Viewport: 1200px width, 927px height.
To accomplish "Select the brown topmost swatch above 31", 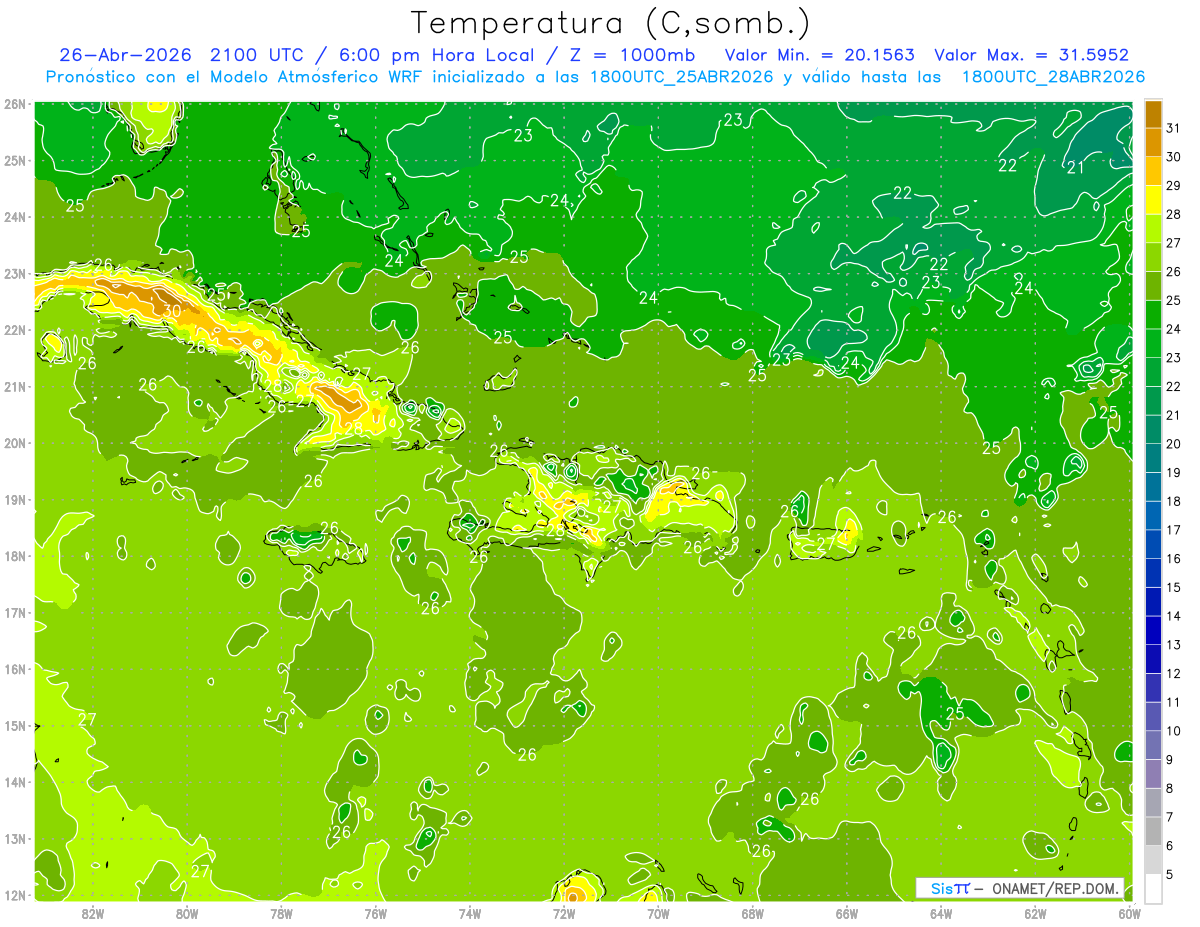I will 1153,114.
